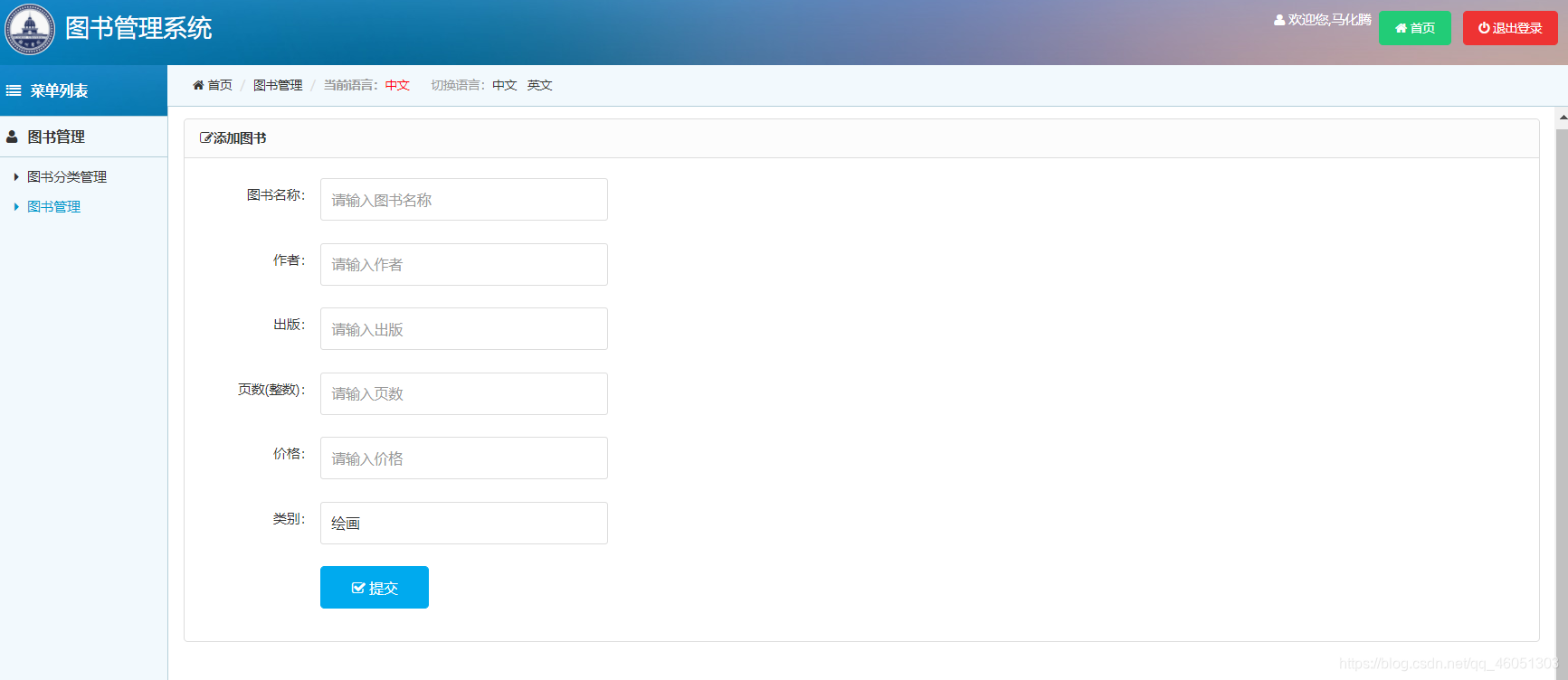Submit the form with 提交 button
1568x680 pixels.
coord(375,588)
